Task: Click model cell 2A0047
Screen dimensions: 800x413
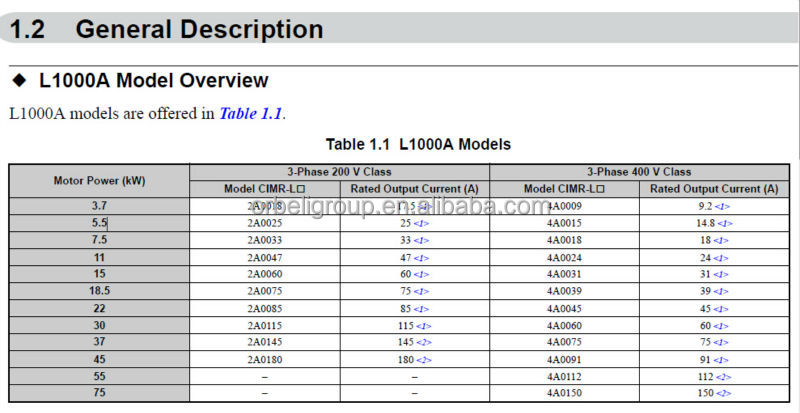Action: click(265, 257)
